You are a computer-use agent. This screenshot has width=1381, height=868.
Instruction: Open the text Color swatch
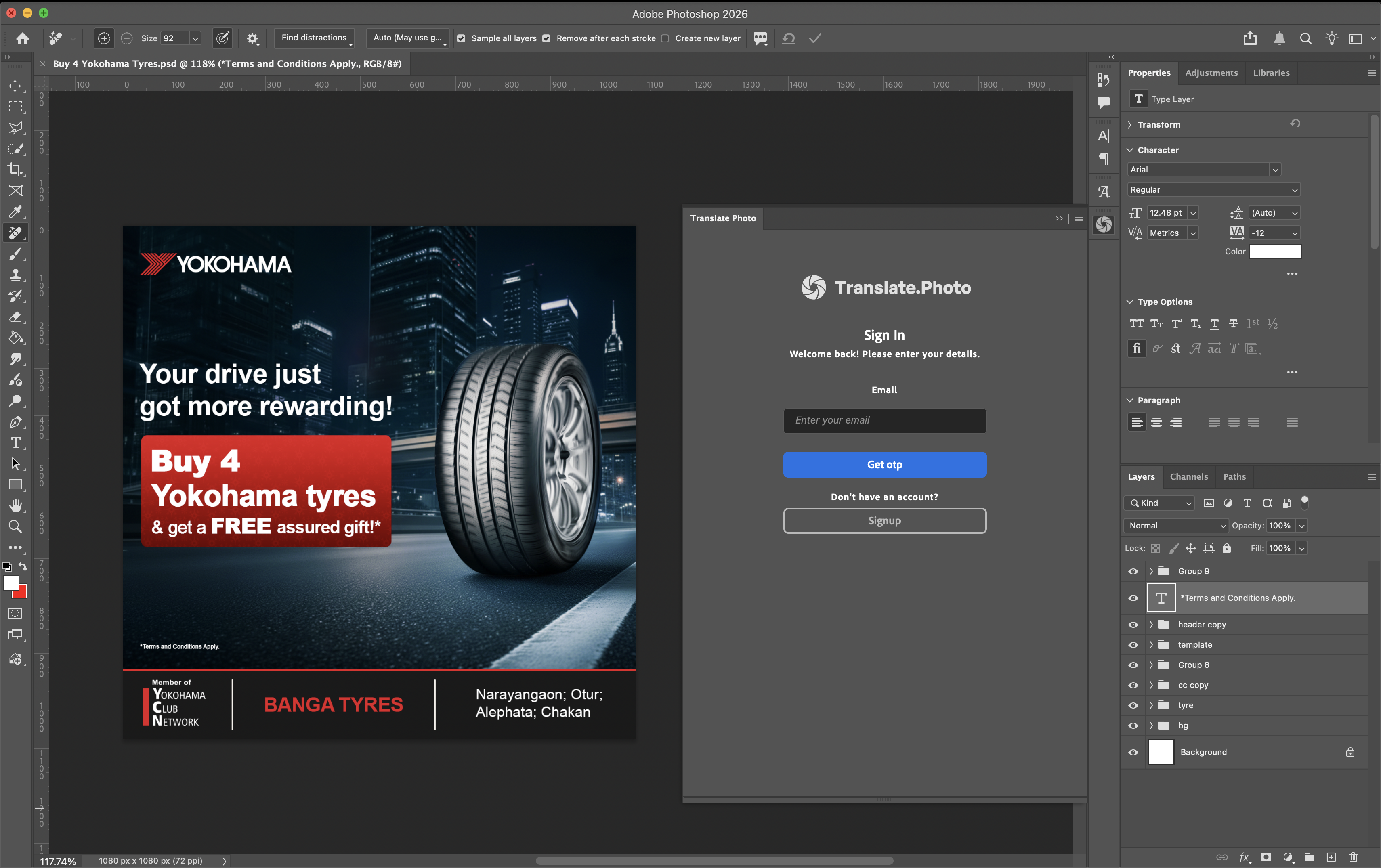point(1275,252)
